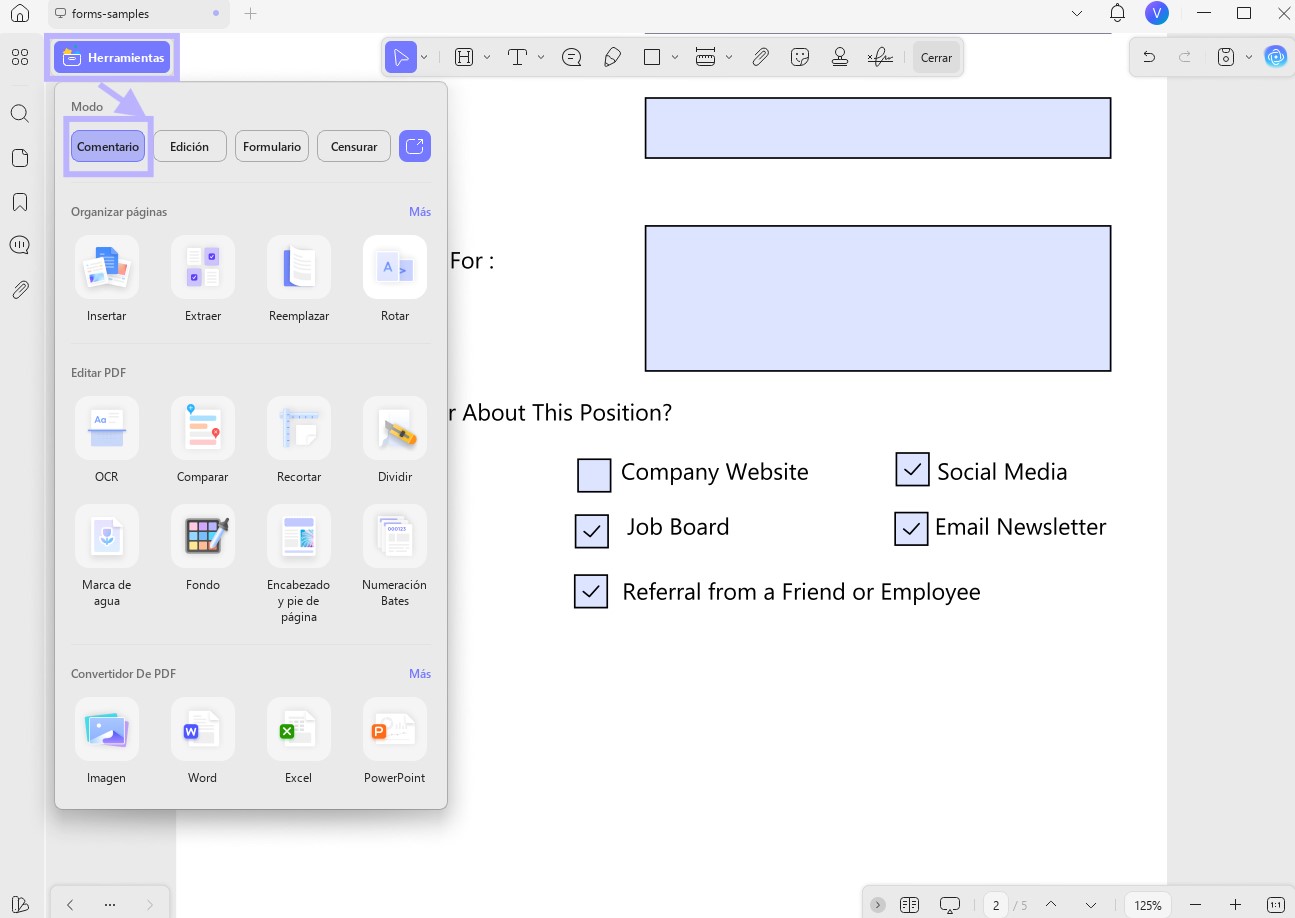
Task: Select the stamp tool in toolbar
Action: [x=840, y=57]
